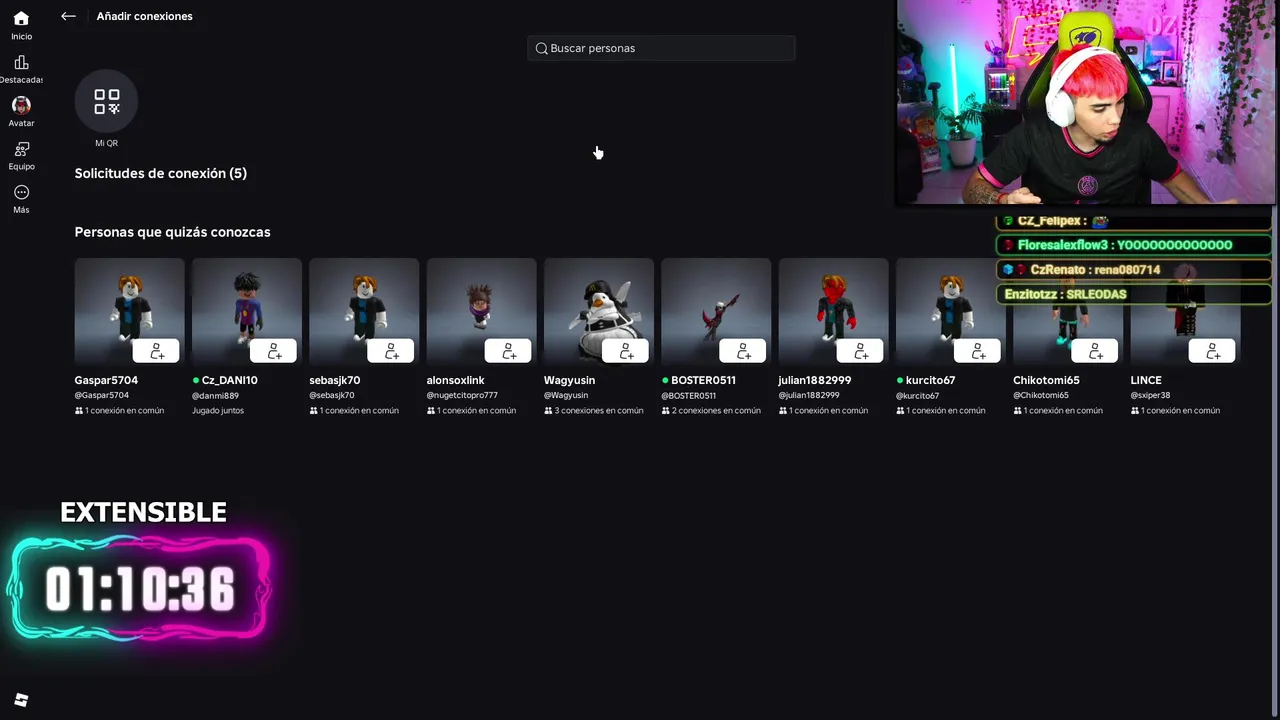Add julian1882999 as a connection
The width and height of the screenshot is (1280, 720).
tap(860, 351)
